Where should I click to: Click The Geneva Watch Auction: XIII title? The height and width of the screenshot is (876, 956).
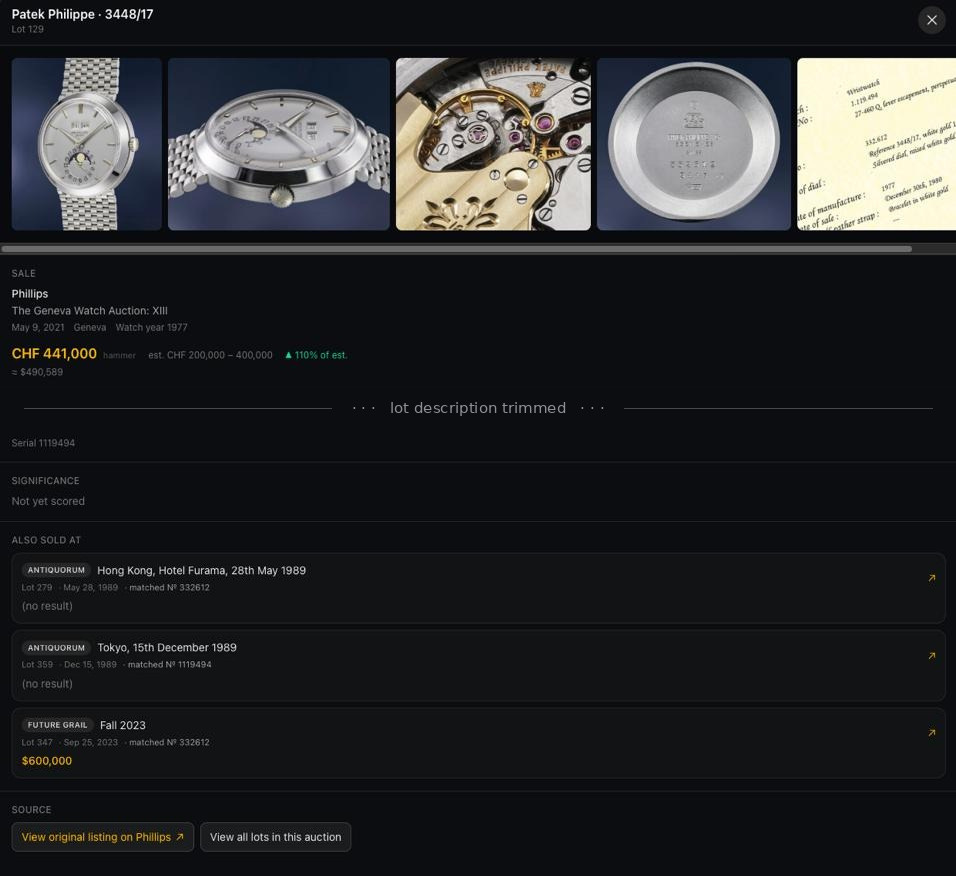pos(90,310)
